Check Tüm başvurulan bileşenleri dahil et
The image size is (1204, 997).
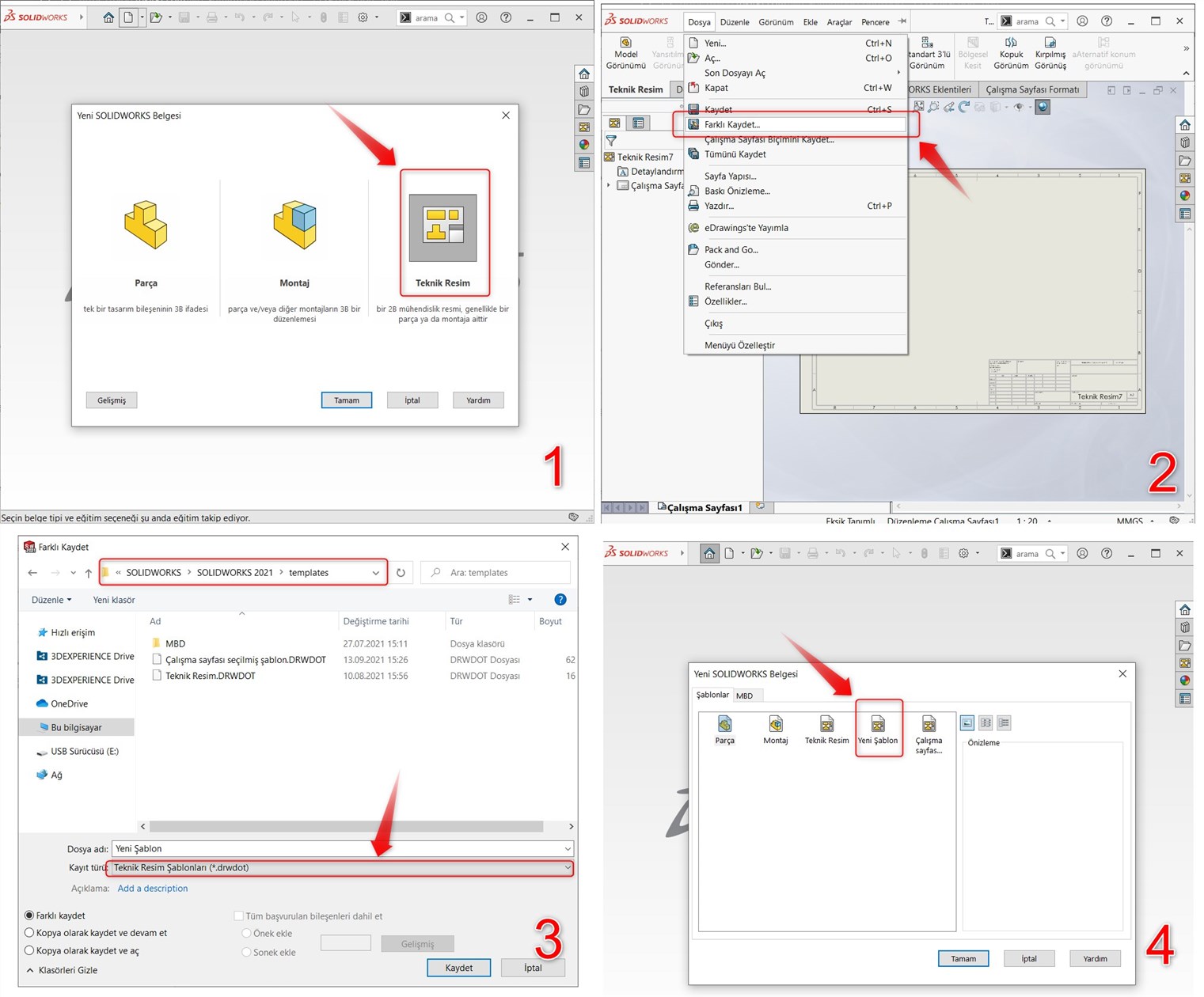coord(238,916)
